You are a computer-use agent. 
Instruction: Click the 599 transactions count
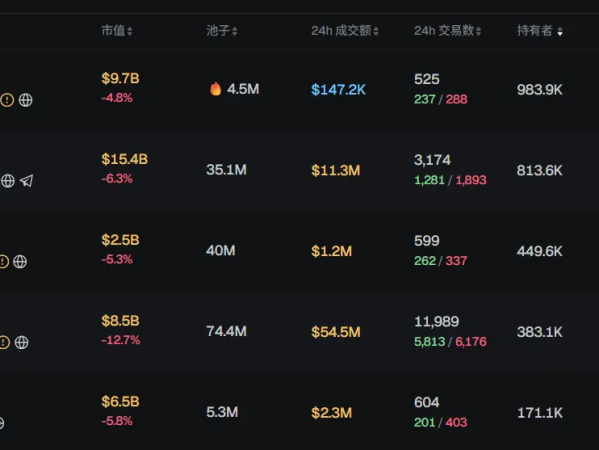tap(427, 241)
